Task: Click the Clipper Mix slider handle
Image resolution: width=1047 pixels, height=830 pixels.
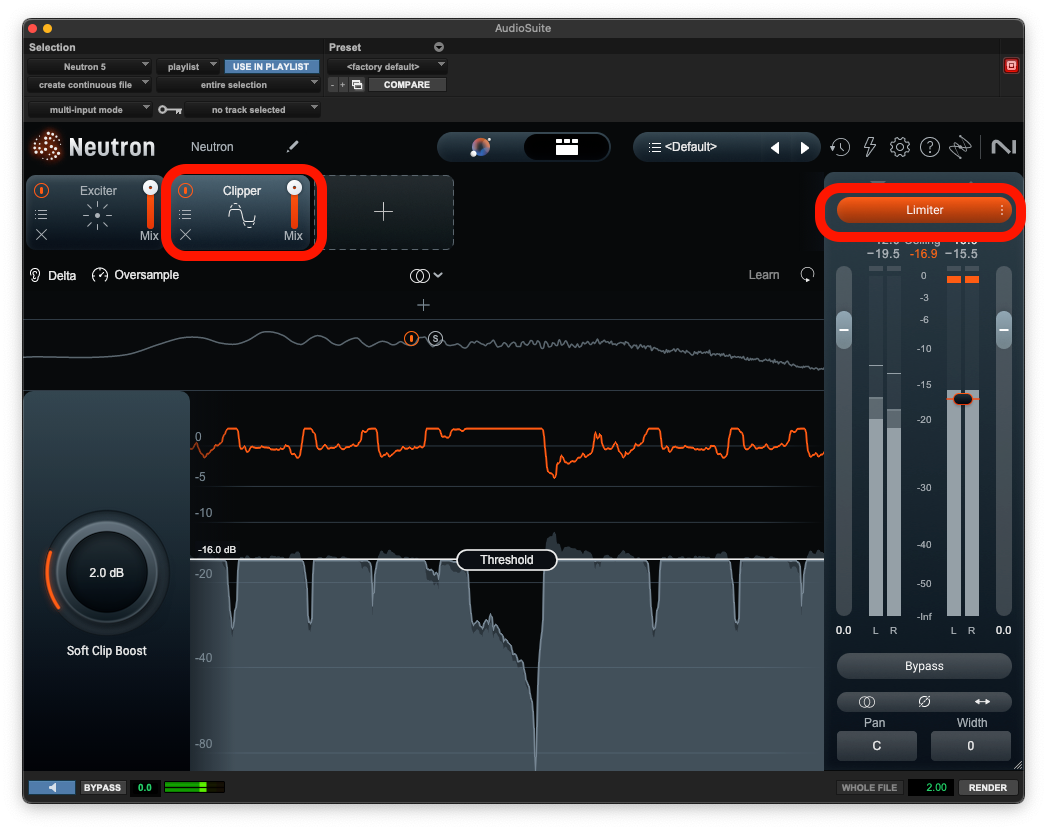Action: (x=294, y=188)
